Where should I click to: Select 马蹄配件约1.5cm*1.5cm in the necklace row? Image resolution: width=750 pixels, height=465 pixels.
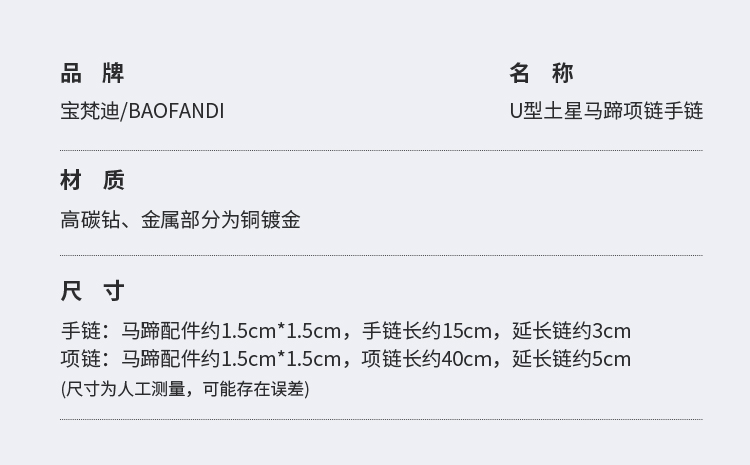[x=231, y=359]
